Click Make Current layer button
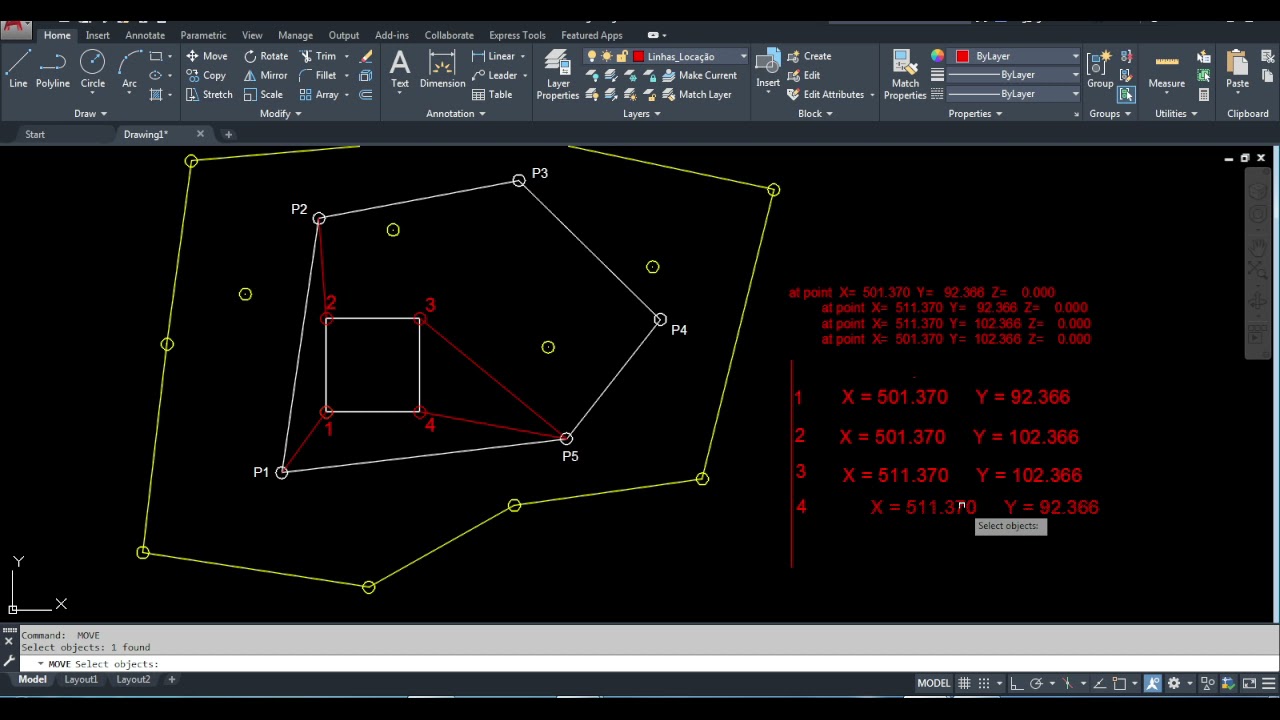 [x=699, y=75]
